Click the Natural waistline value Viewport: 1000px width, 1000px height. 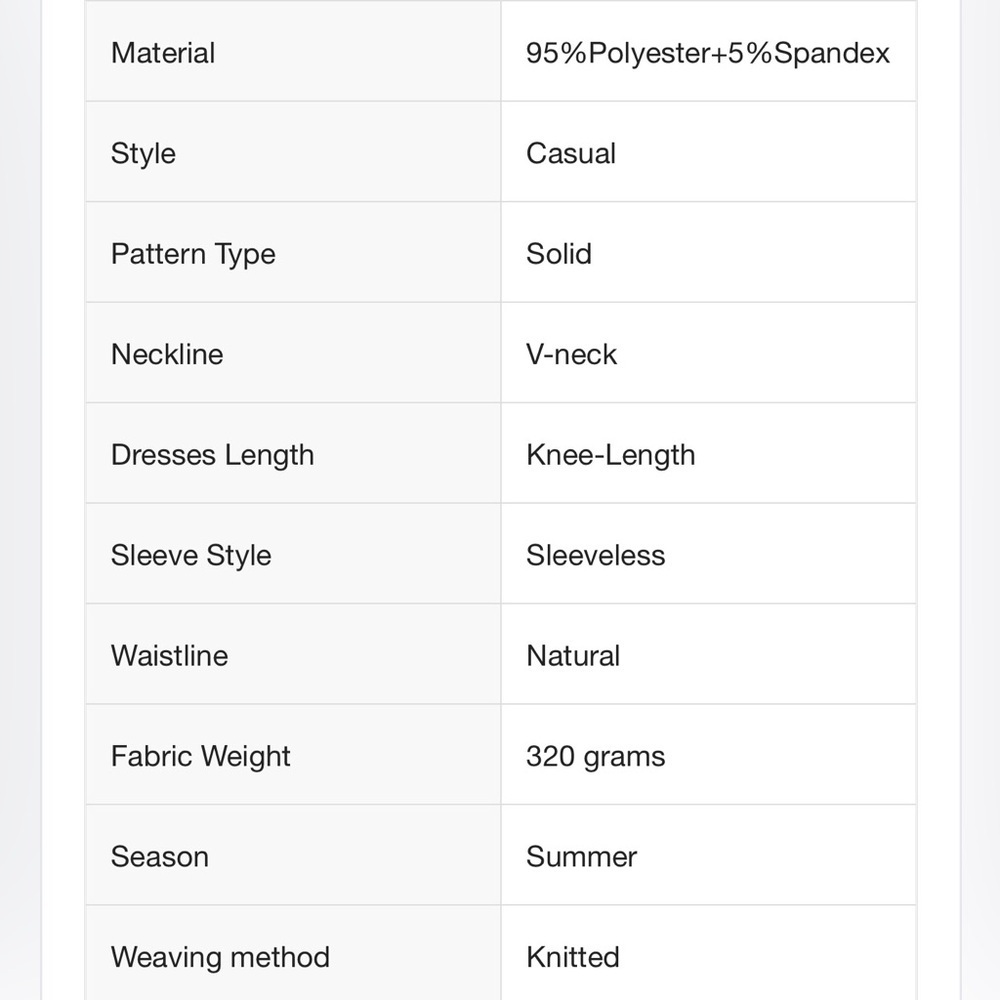click(573, 656)
